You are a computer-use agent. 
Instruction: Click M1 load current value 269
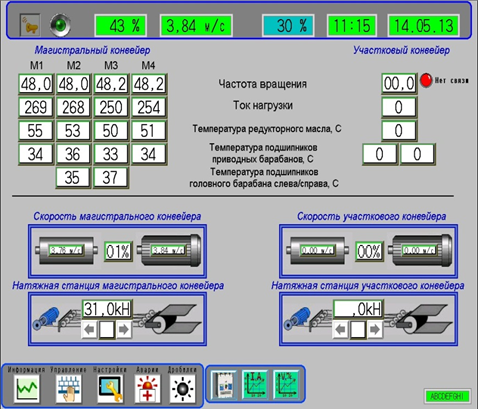coord(36,107)
